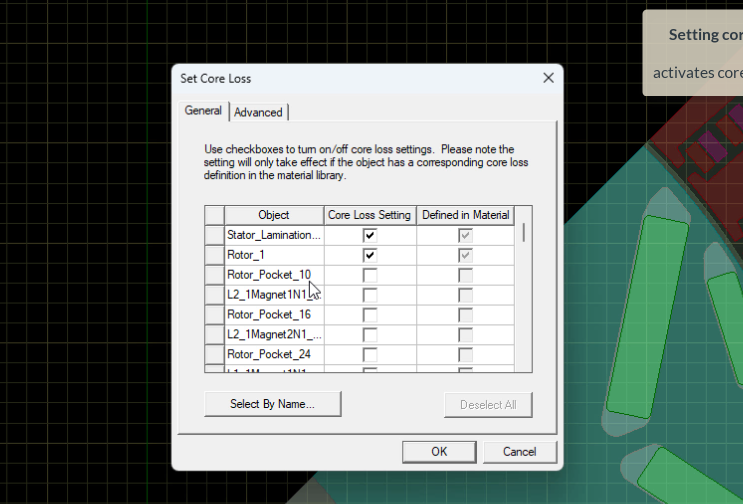Turn on Core Loss for Rotor_Pocket_16
Screen dimensions: 743x504
pos(370,315)
